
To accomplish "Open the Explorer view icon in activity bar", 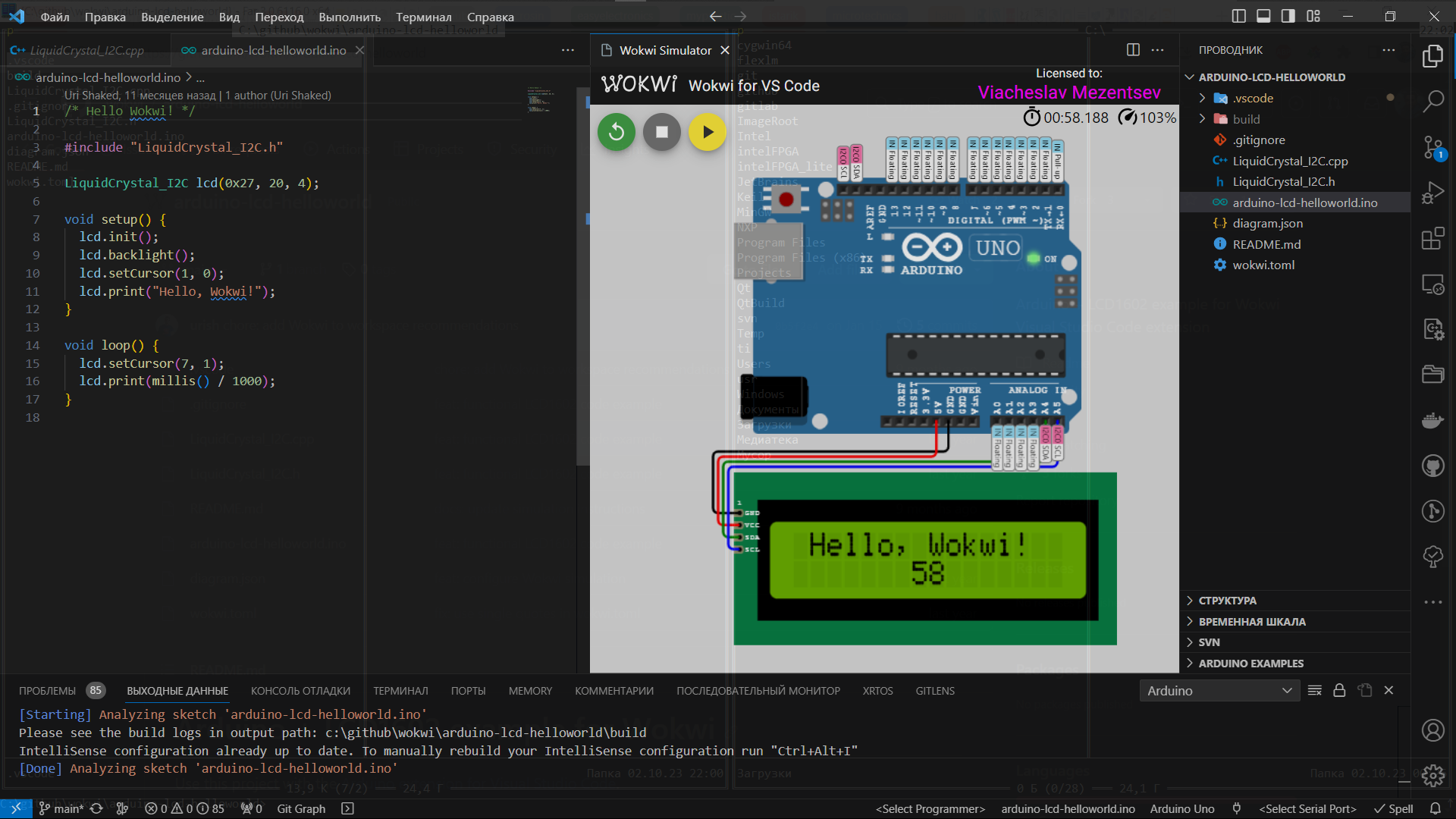I will pyautogui.click(x=1432, y=55).
